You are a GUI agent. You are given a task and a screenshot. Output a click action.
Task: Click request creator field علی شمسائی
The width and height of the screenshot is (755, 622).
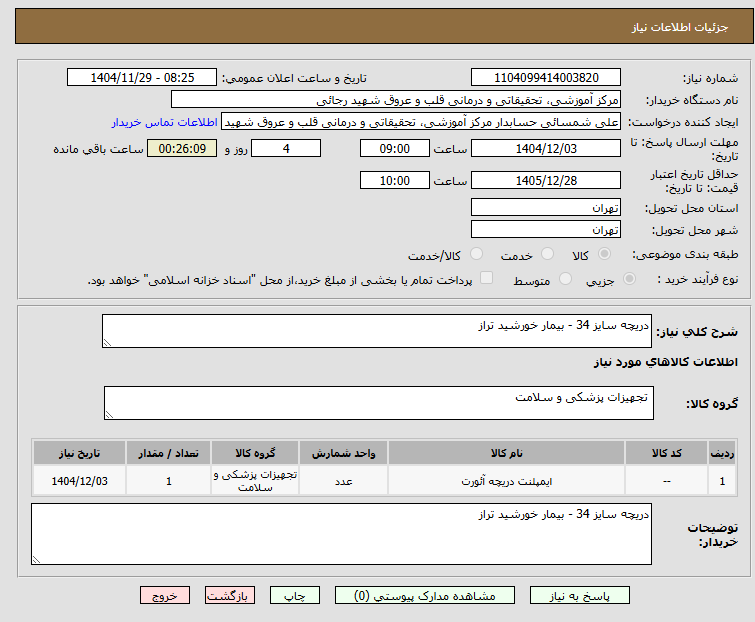coord(421,122)
